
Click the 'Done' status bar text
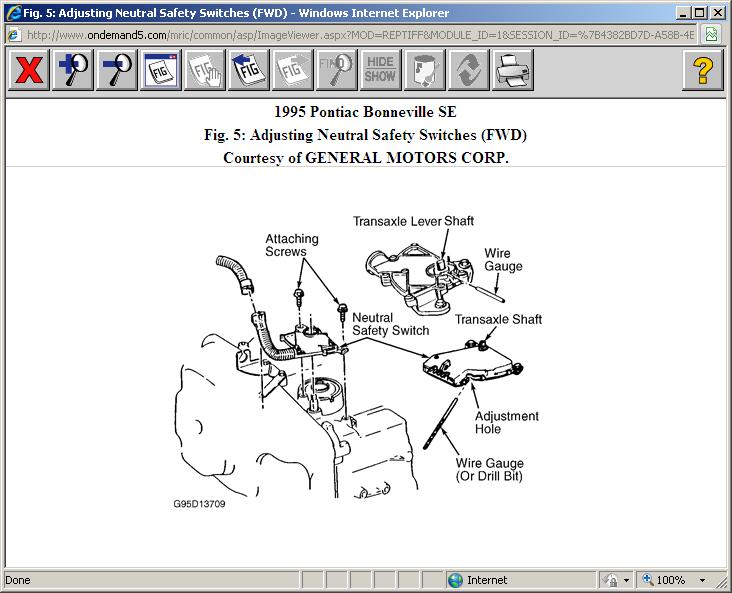point(18,580)
